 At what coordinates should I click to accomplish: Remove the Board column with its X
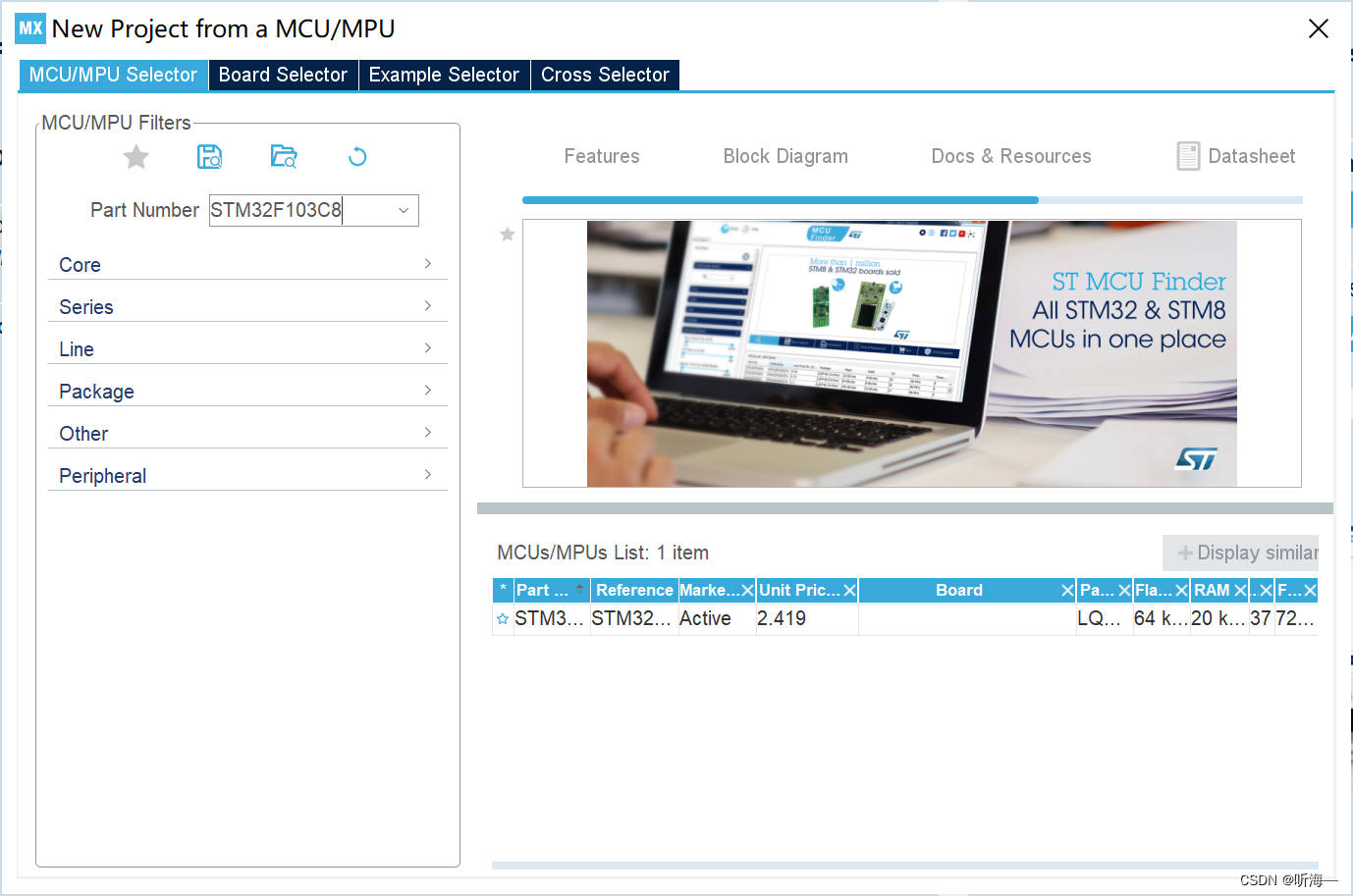[x=1067, y=591]
